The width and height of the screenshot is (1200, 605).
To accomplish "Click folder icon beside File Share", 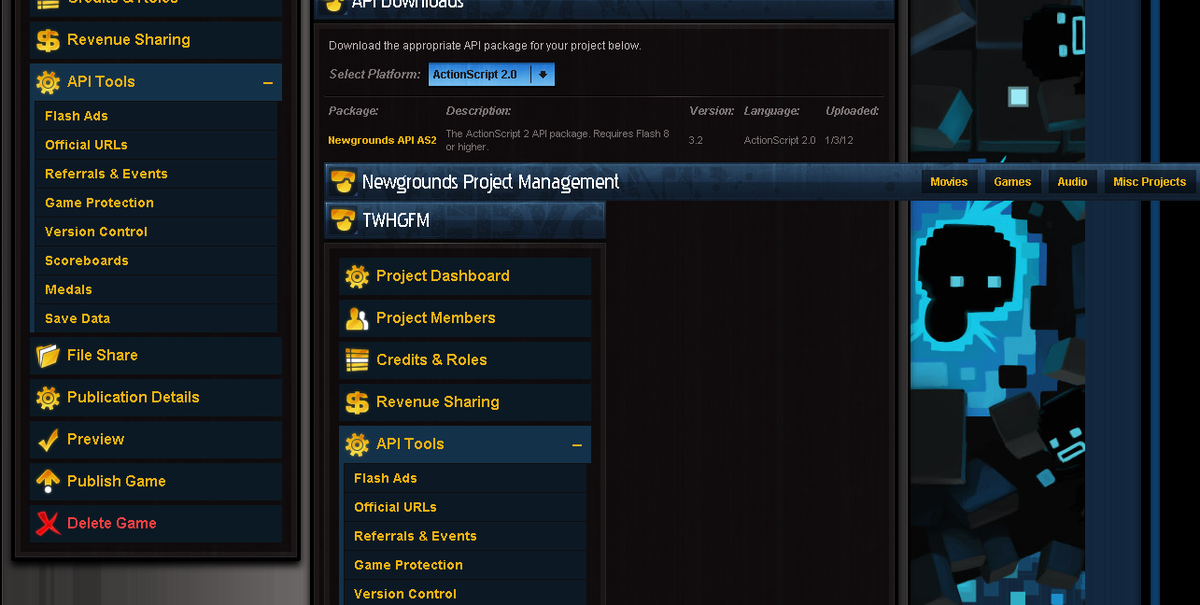I will [48, 355].
